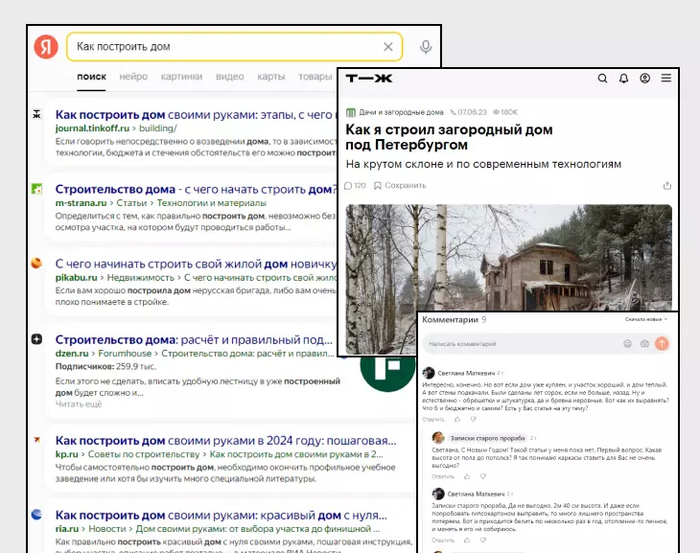This screenshot has width=700, height=553.
Task: Send the comment with the orange arrow button
Action: tap(662, 343)
